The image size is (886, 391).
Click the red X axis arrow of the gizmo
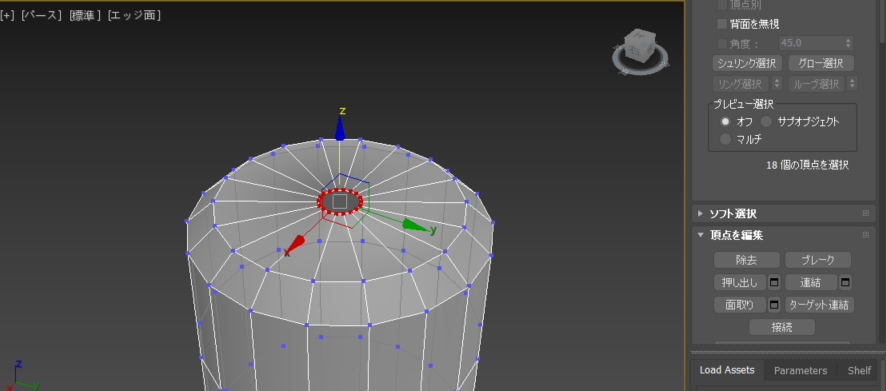(x=296, y=245)
